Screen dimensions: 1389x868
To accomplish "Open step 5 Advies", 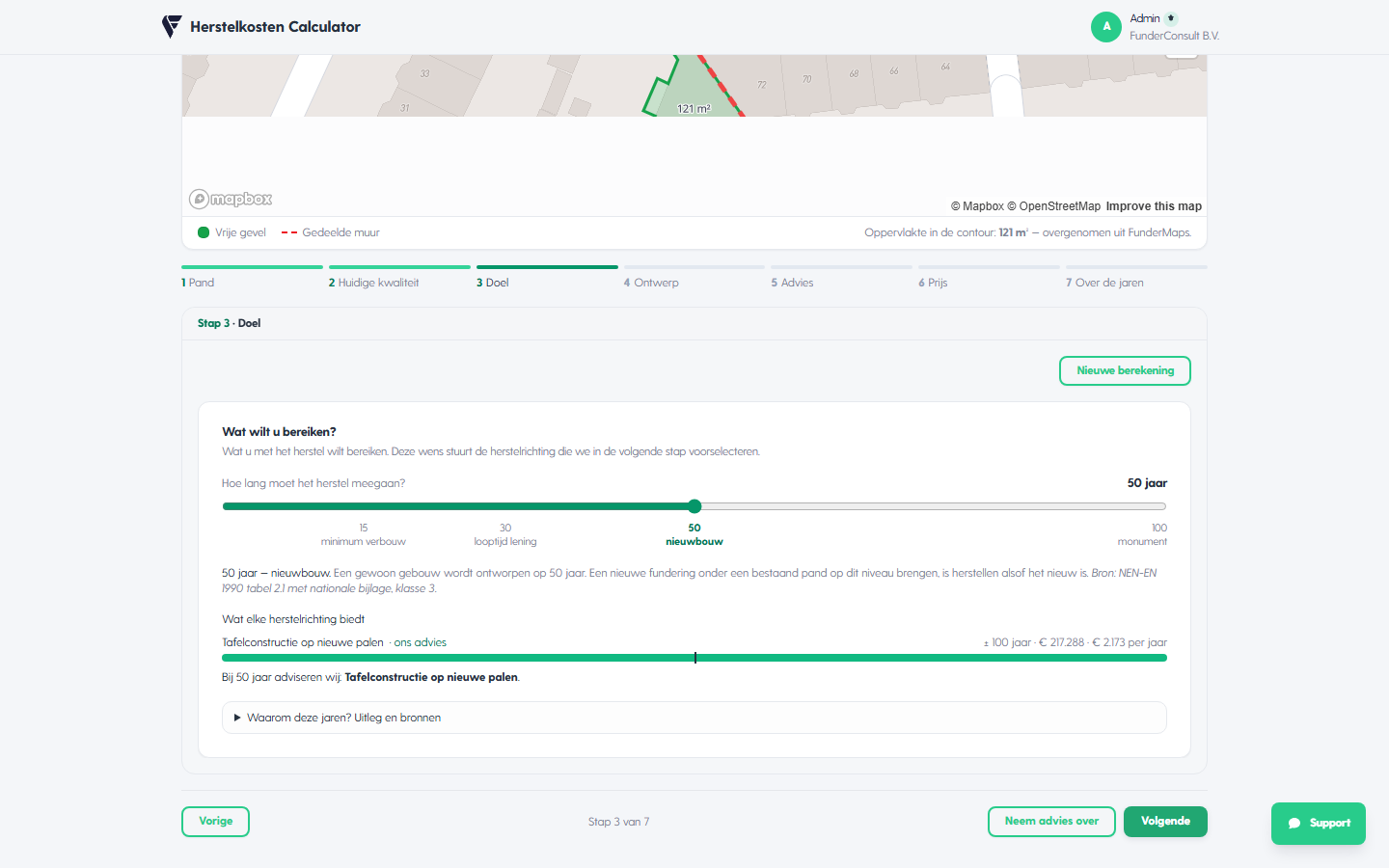I will tap(842, 276).
